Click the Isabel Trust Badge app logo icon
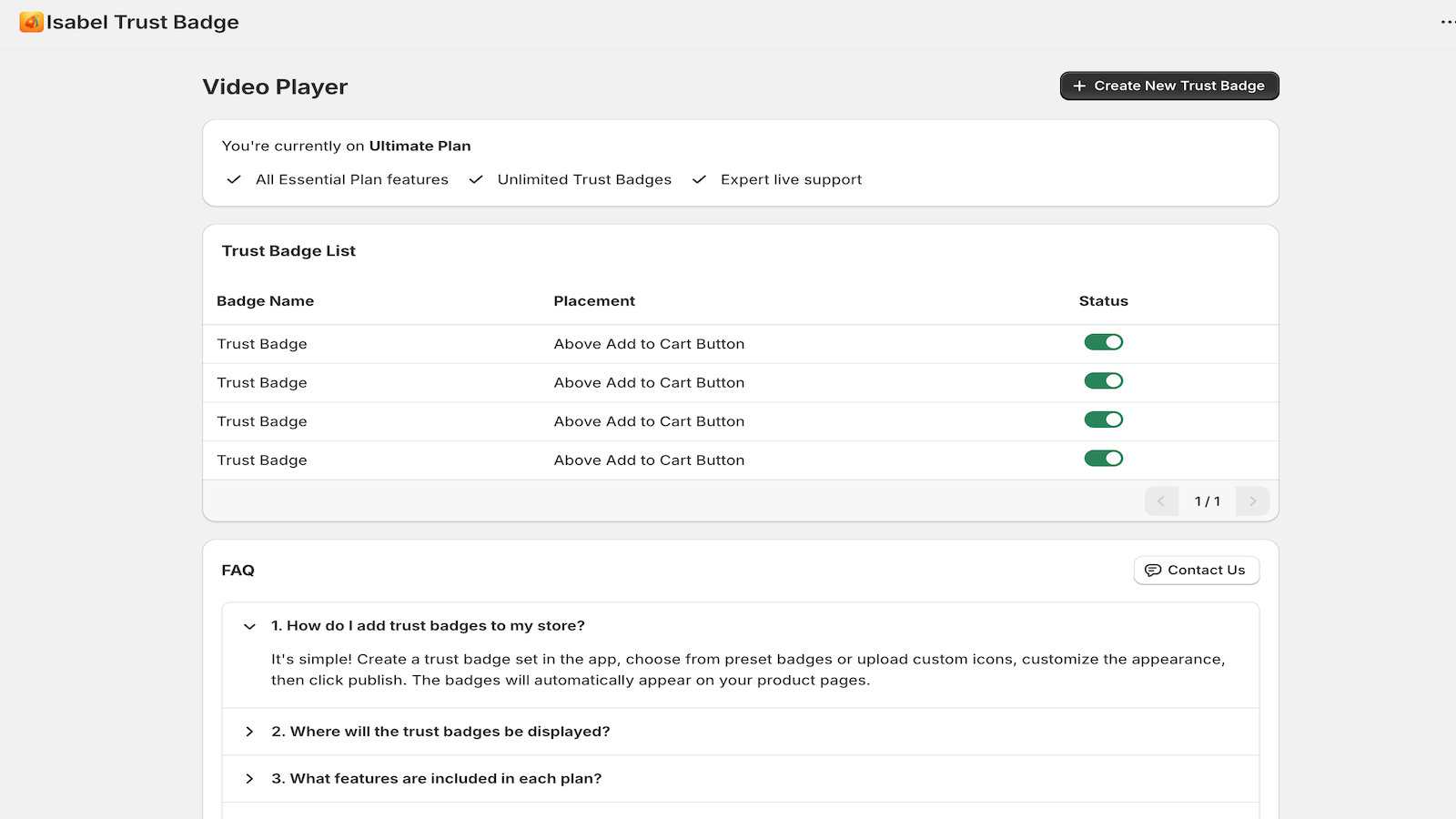Viewport: 1456px width, 819px height. [x=30, y=22]
